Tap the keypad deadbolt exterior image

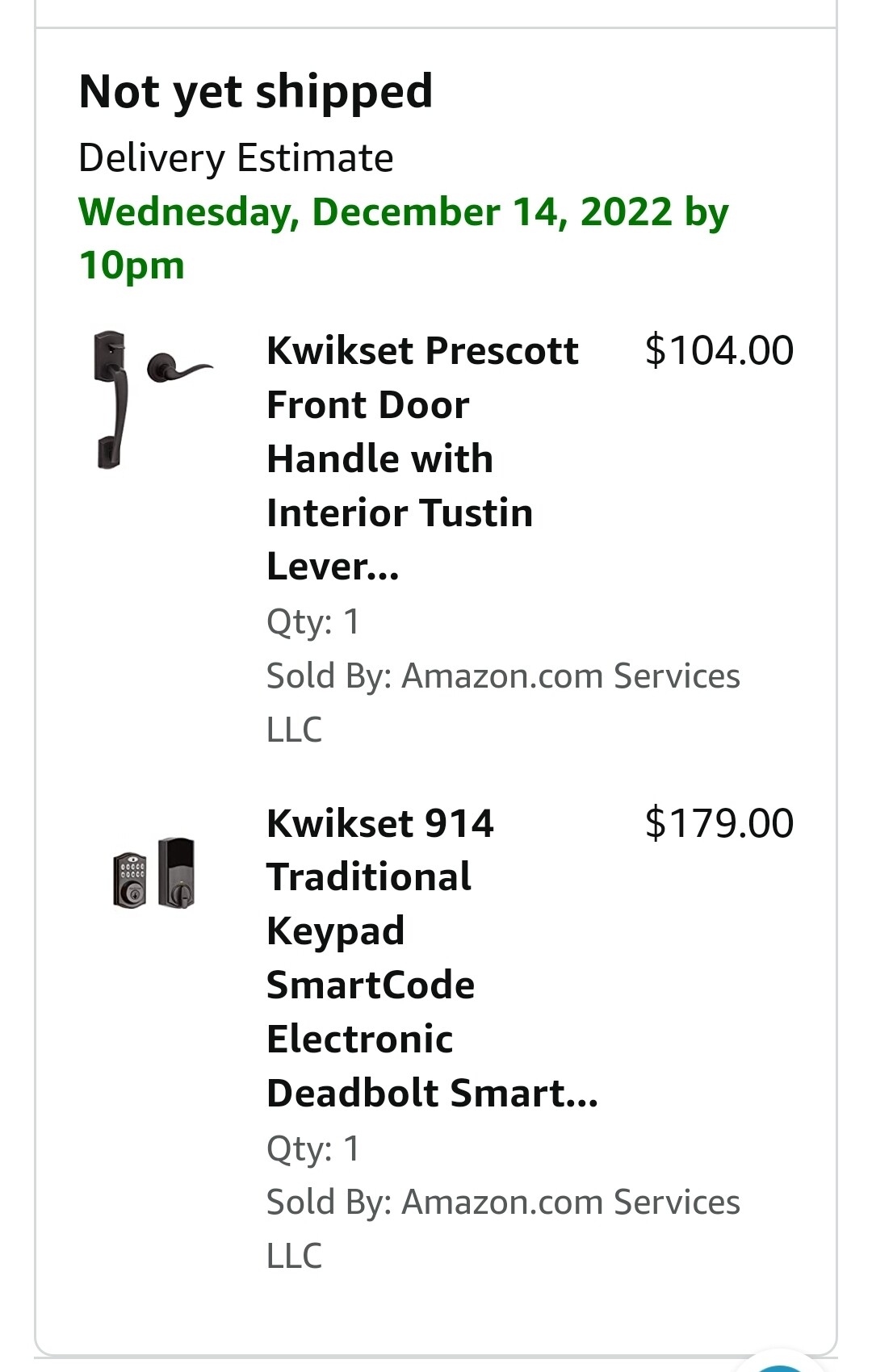pyautogui.click(x=130, y=880)
